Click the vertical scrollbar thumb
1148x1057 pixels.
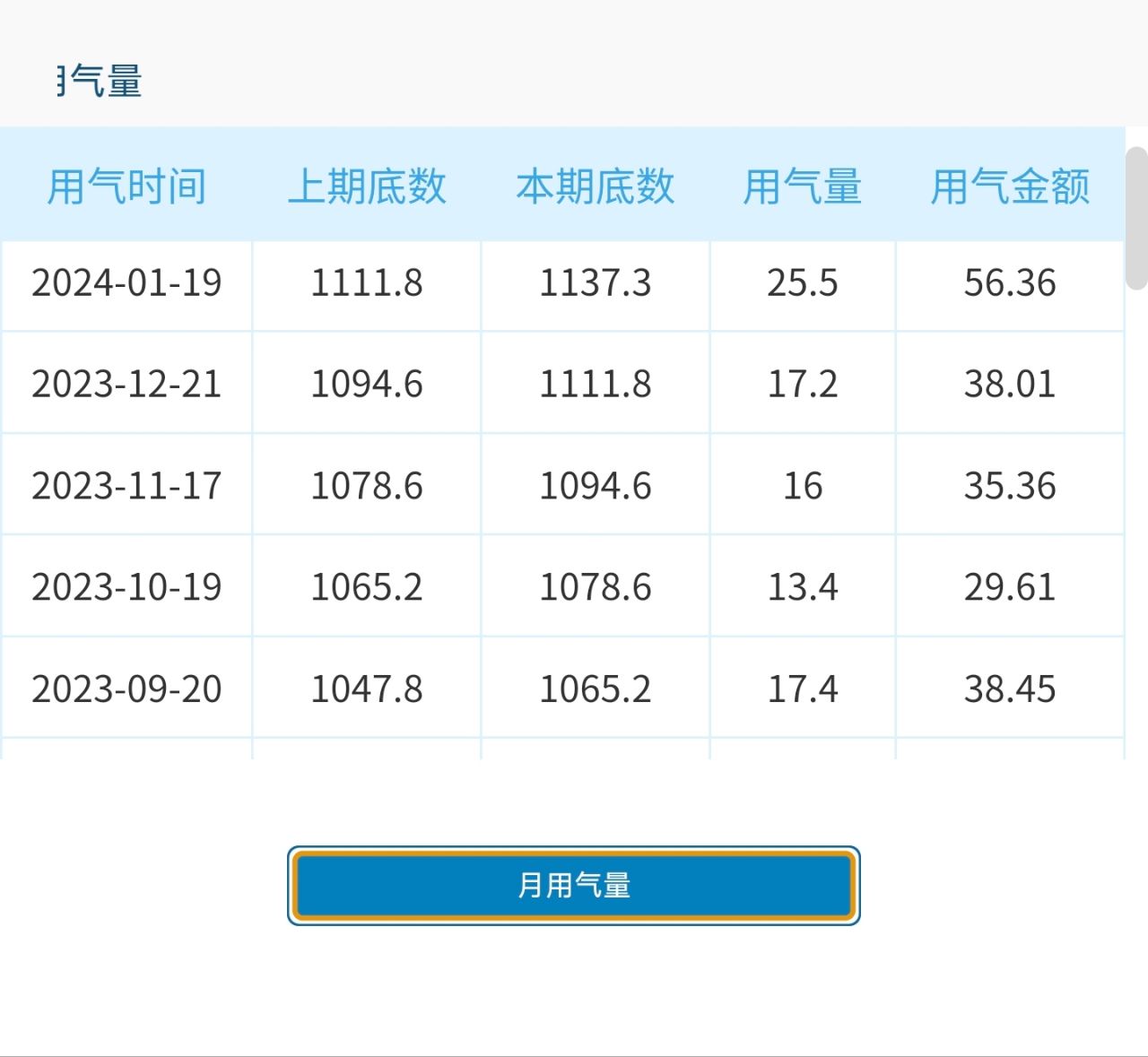pyautogui.click(x=1136, y=219)
